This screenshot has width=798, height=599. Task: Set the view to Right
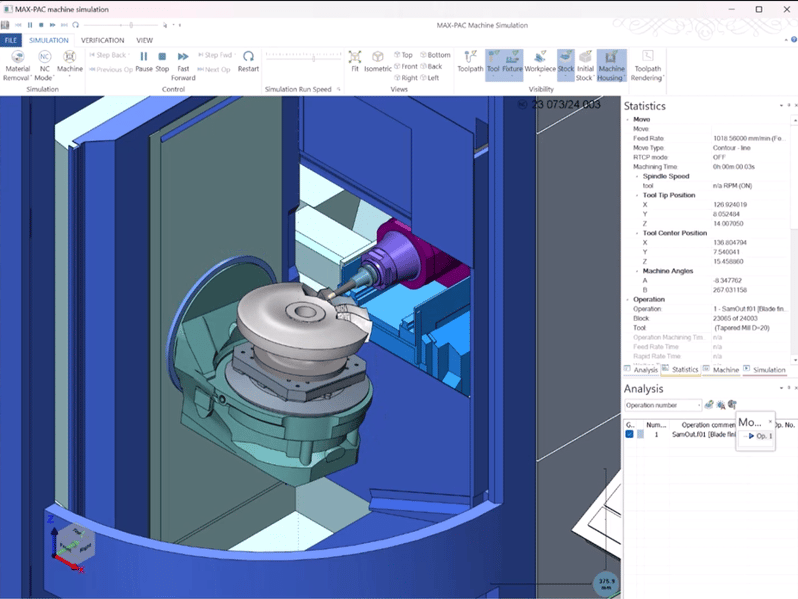(x=406, y=78)
